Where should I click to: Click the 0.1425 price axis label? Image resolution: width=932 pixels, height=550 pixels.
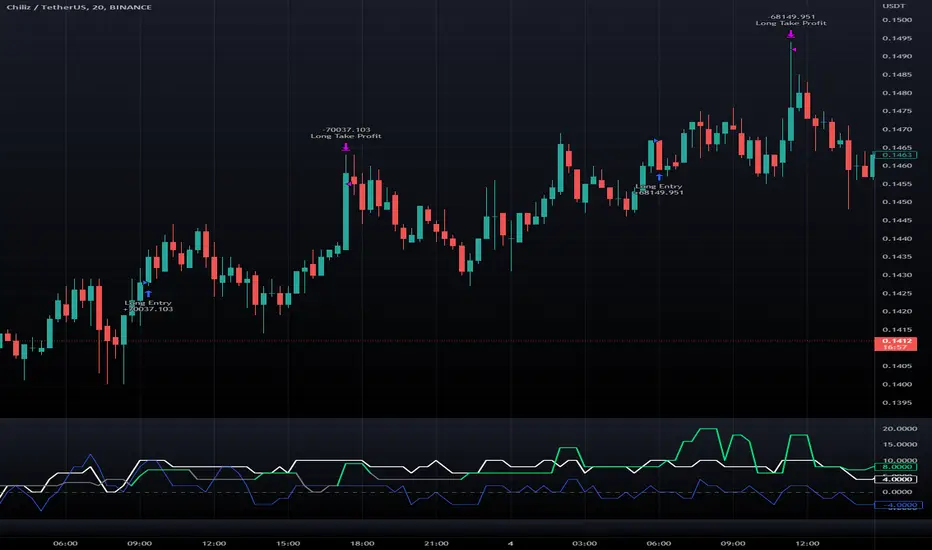click(897, 293)
